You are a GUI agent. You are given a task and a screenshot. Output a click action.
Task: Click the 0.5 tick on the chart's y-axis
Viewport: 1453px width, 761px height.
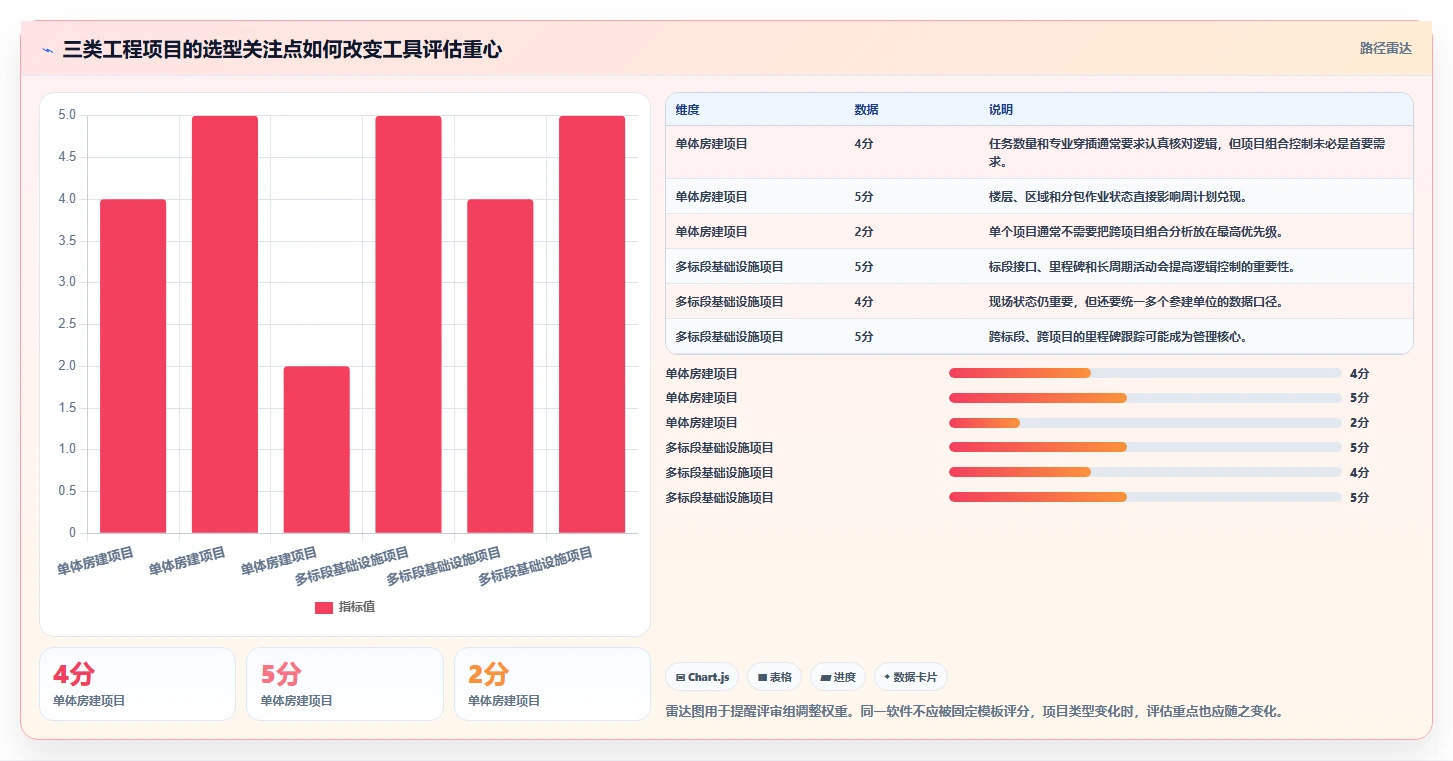point(67,491)
